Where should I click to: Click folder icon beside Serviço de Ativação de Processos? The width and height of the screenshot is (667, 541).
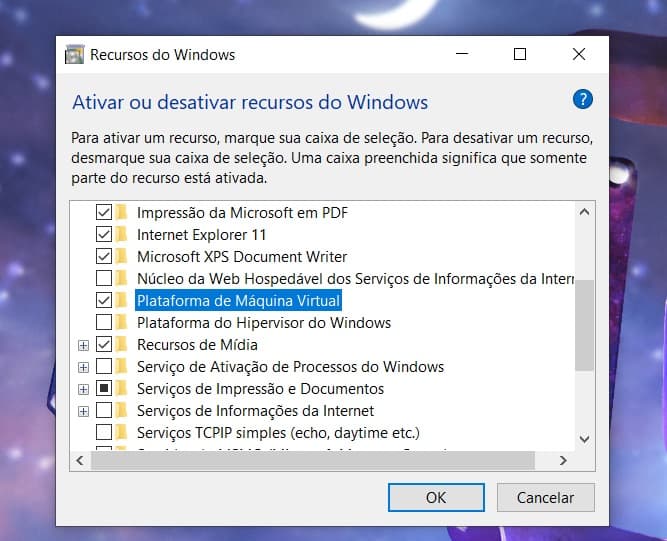click(122, 366)
